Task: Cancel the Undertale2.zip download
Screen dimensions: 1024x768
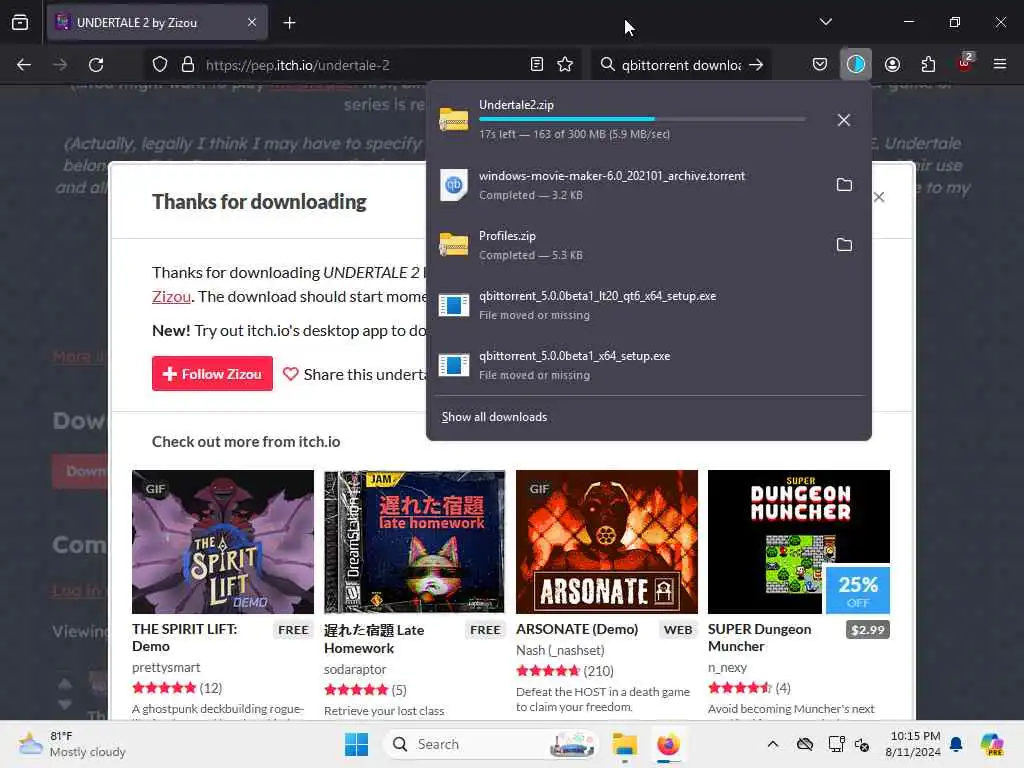Action: point(844,120)
